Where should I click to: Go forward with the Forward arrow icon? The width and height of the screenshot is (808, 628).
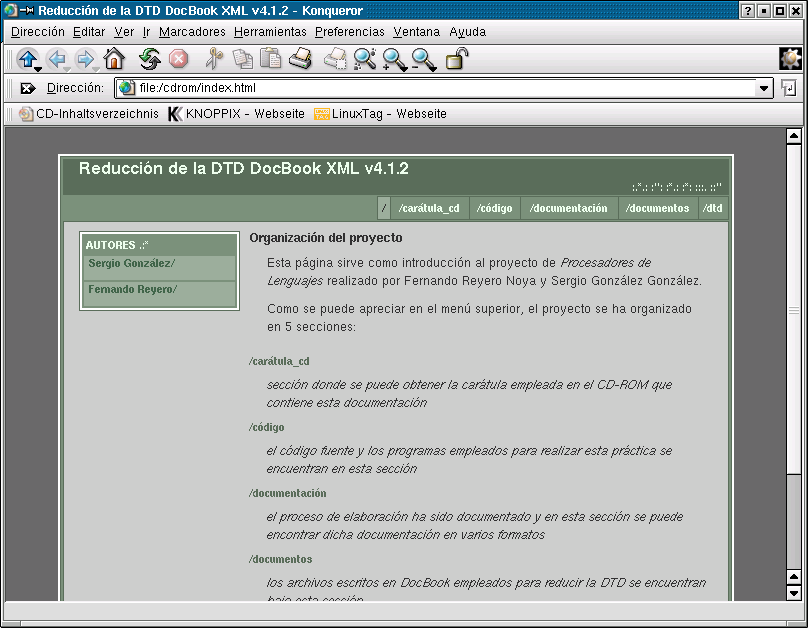point(85,58)
